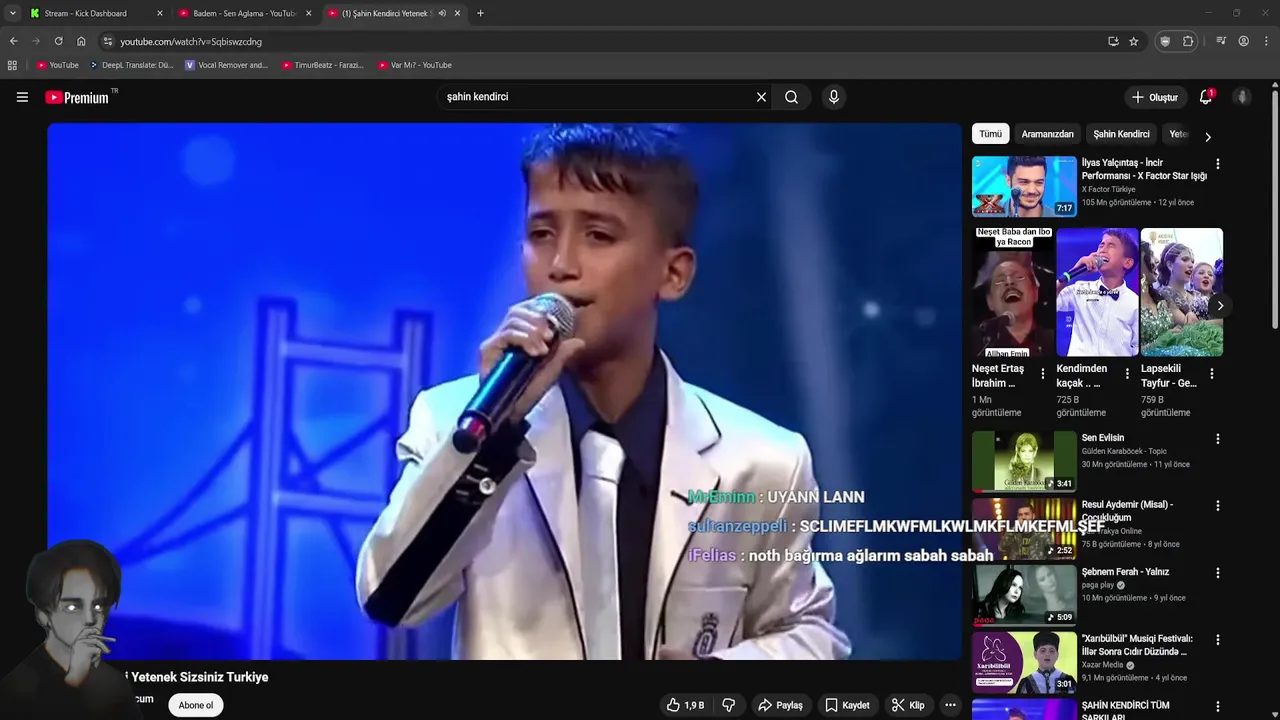1280x720 pixels.
Task: Open the Xarıbülbül Musiqi Festivalı video title
Action: (x=1137, y=645)
